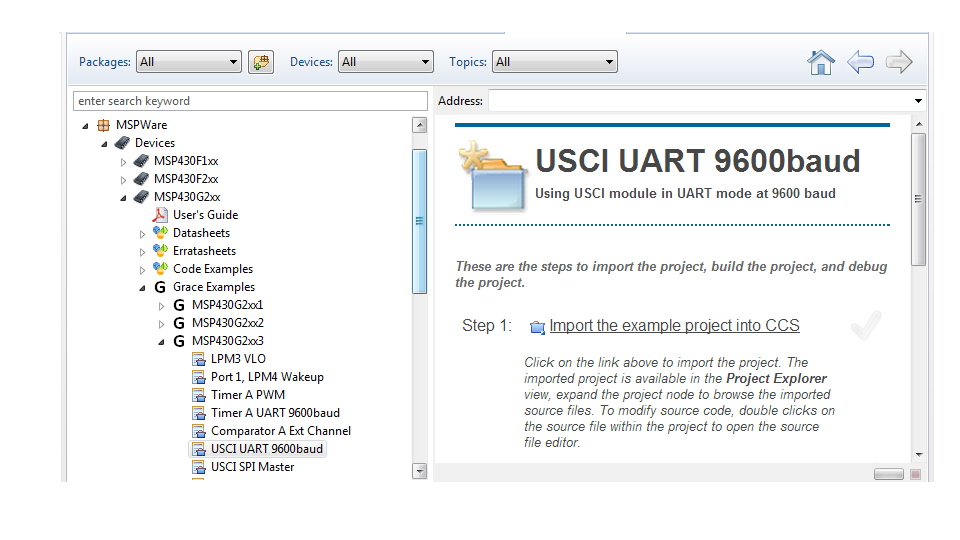Click the Code Examples icon
This screenshot has height=540, width=960.
(x=160, y=269)
